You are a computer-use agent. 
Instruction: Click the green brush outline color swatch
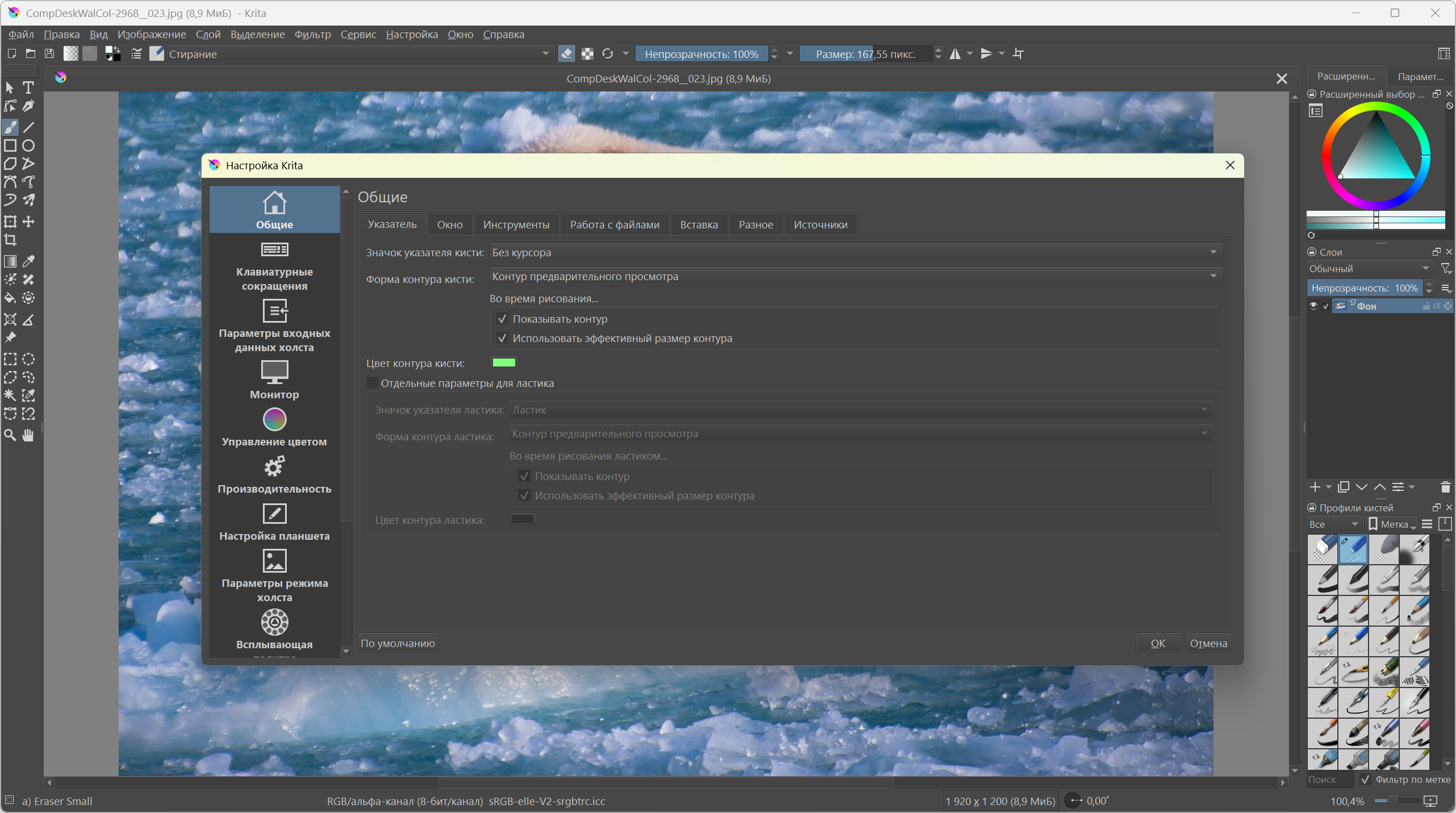pyautogui.click(x=504, y=362)
